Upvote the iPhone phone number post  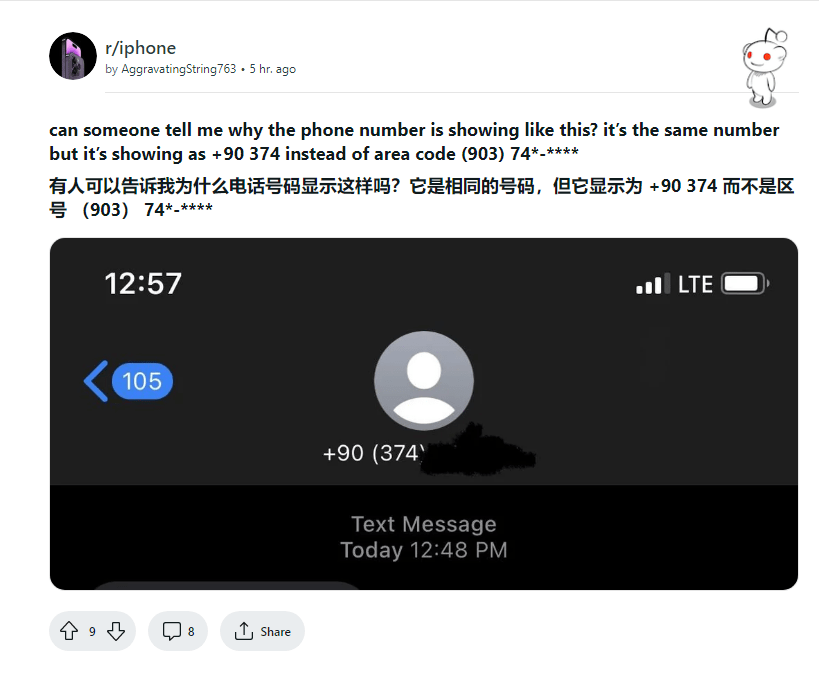pyautogui.click(x=69, y=631)
